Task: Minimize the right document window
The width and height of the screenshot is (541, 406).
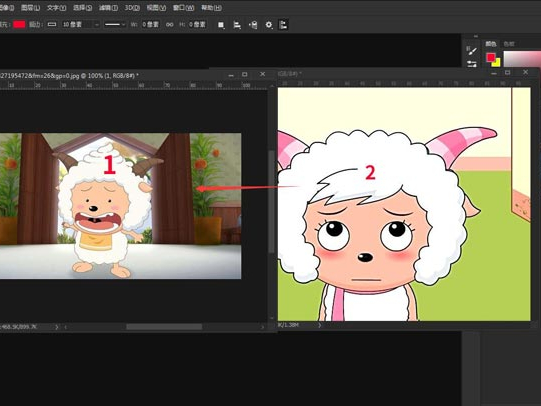Action: [494, 73]
